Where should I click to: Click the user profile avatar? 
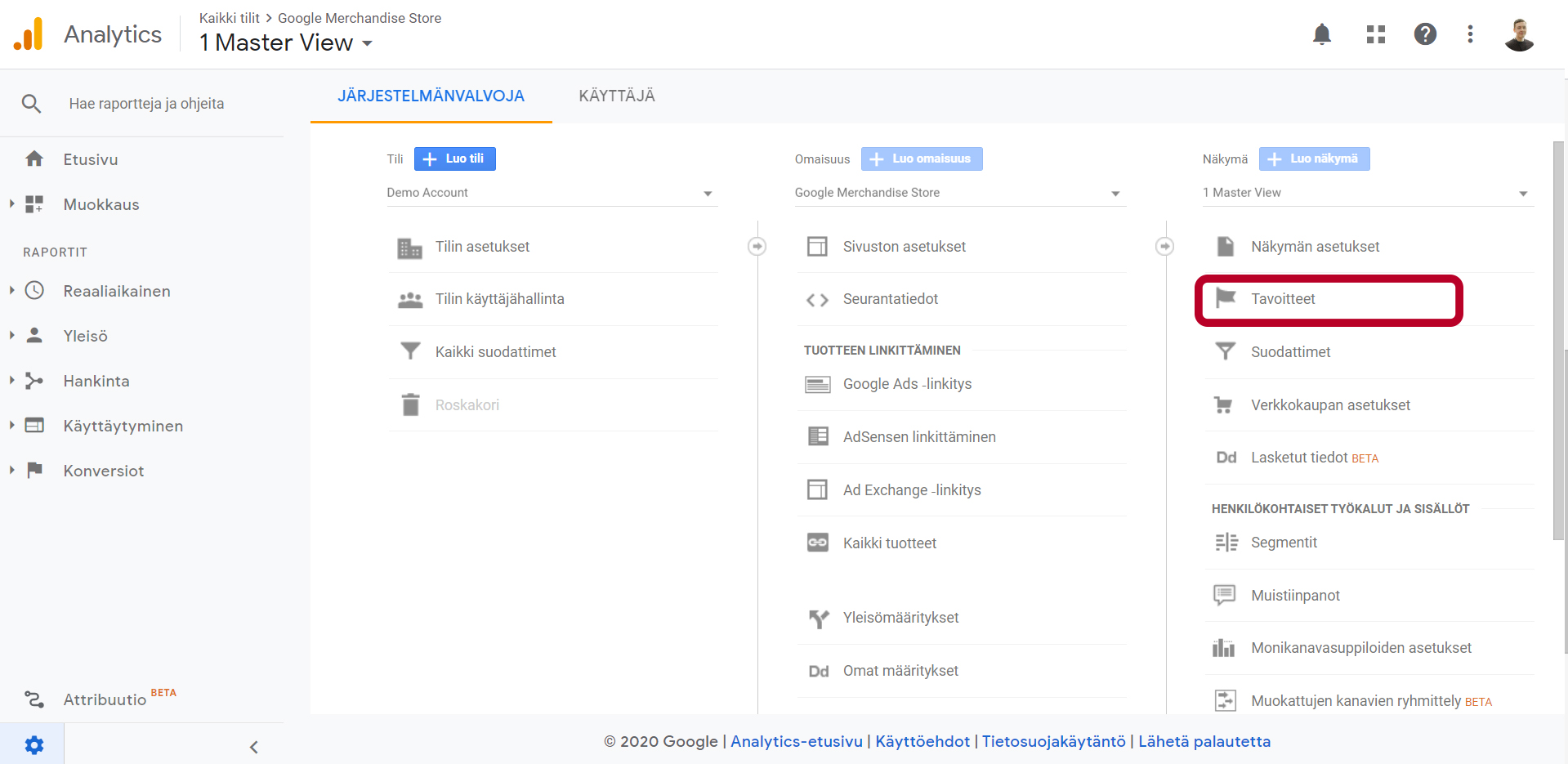click(1519, 34)
